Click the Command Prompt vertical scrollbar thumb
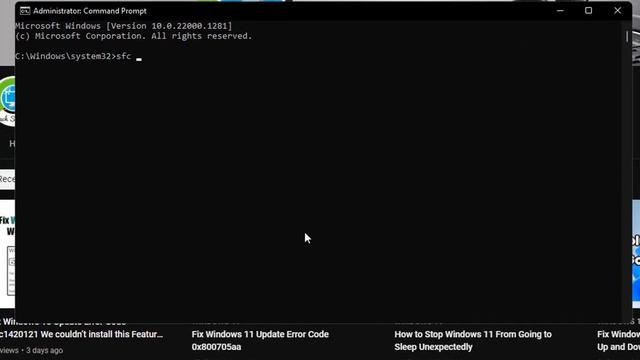This screenshot has width=640, height=360. click(x=627, y=36)
